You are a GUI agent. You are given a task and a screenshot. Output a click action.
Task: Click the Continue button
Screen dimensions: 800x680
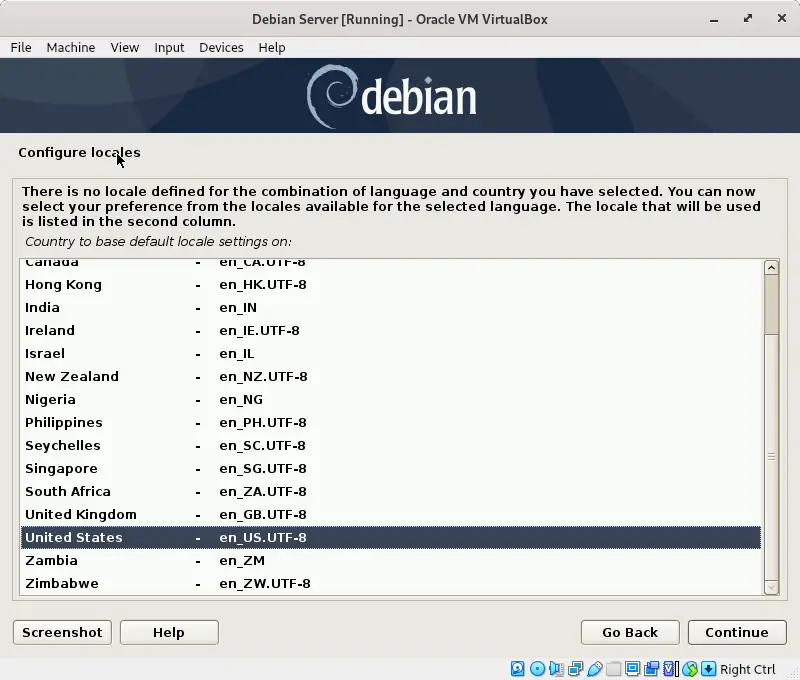tap(737, 633)
